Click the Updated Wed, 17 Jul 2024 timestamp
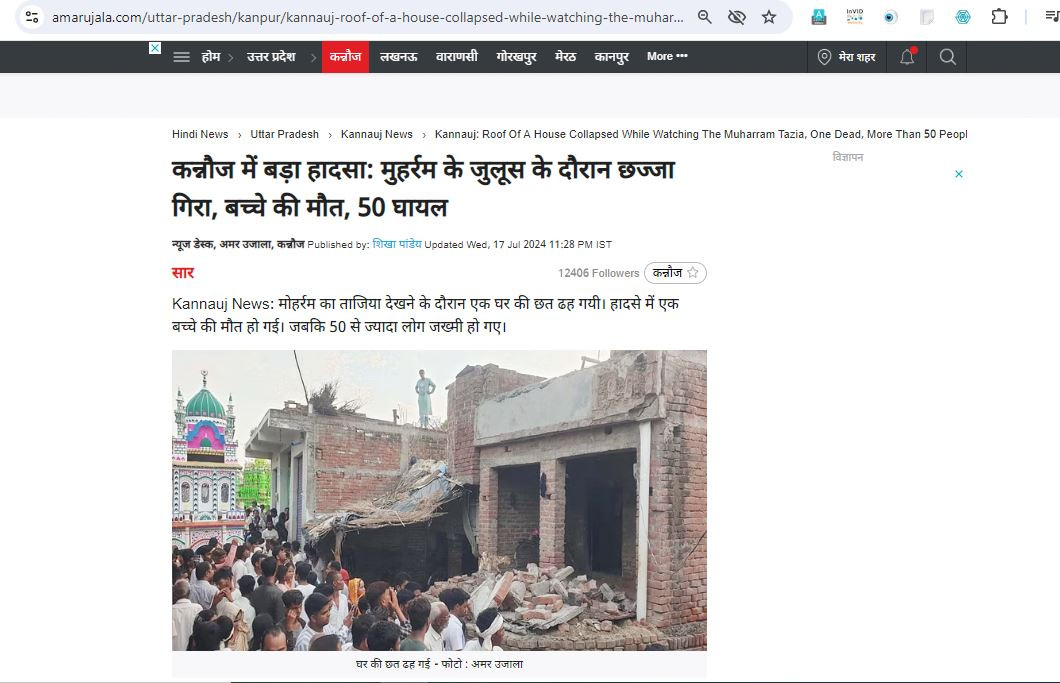The width and height of the screenshot is (1060, 683). point(518,244)
